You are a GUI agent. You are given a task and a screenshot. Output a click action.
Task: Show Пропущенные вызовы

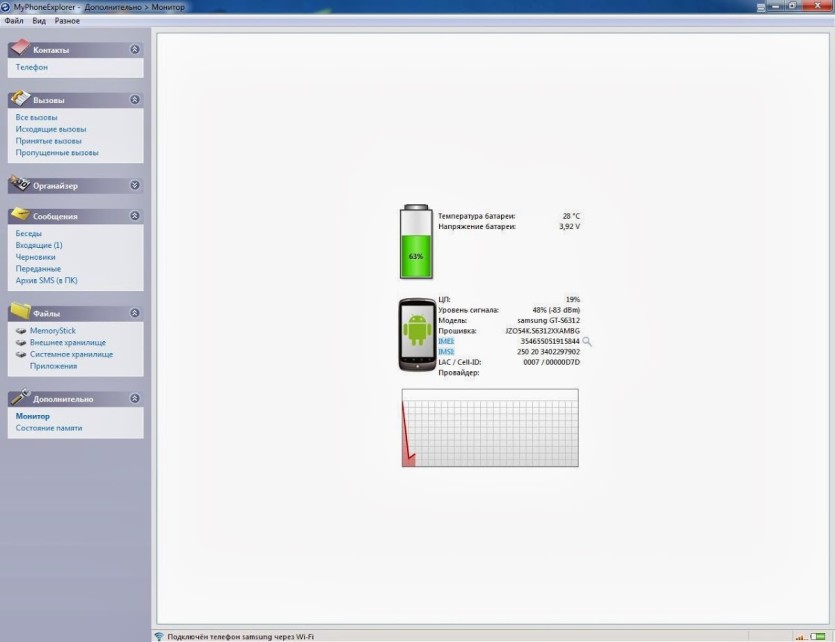(57, 152)
